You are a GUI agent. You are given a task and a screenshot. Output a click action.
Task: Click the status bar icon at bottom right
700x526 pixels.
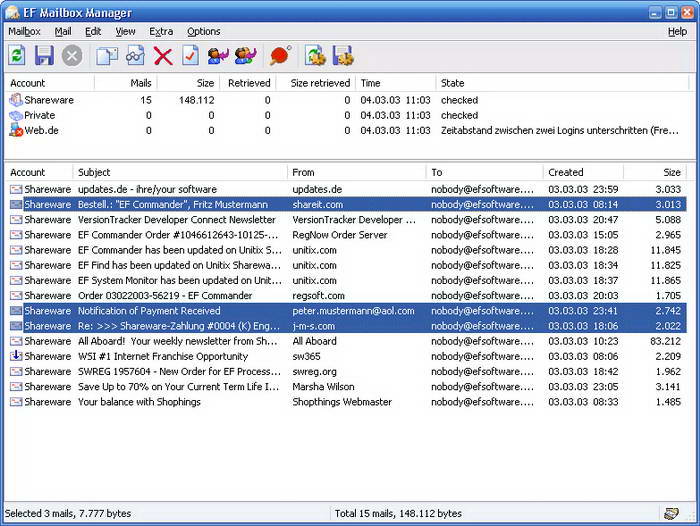672,513
